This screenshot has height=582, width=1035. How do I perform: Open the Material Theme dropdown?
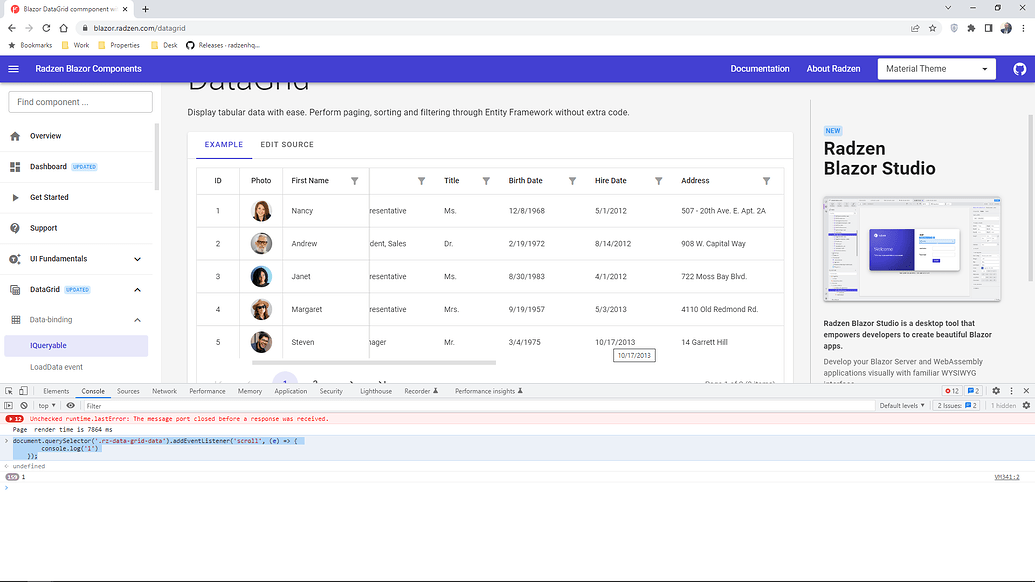coord(937,69)
